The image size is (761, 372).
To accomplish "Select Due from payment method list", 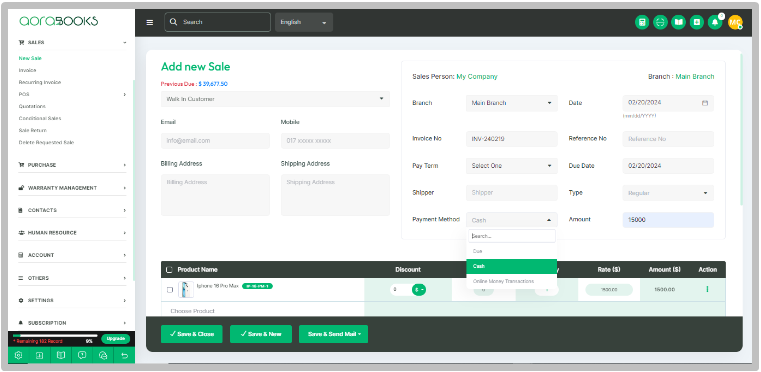I will click(x=512, y=252).
